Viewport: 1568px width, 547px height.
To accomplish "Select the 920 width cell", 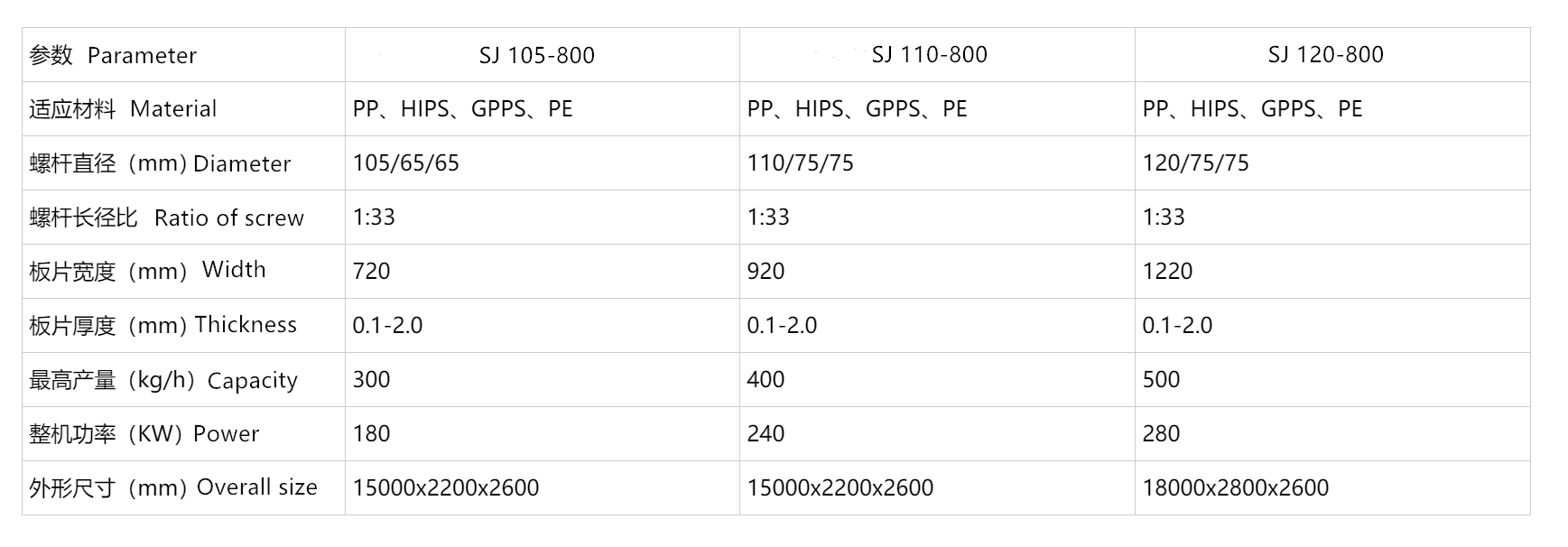I will pyautogui.click(x=765, y=272).
